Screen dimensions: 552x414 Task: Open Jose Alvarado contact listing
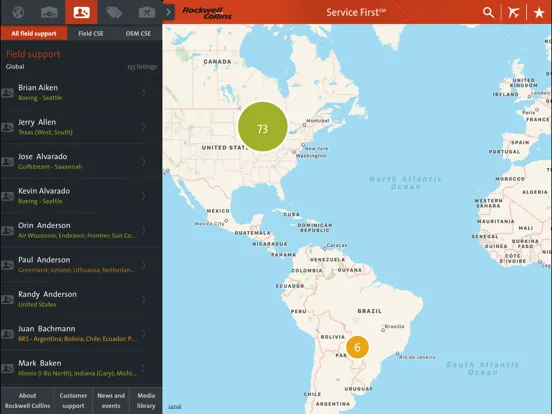click(81, 162)
